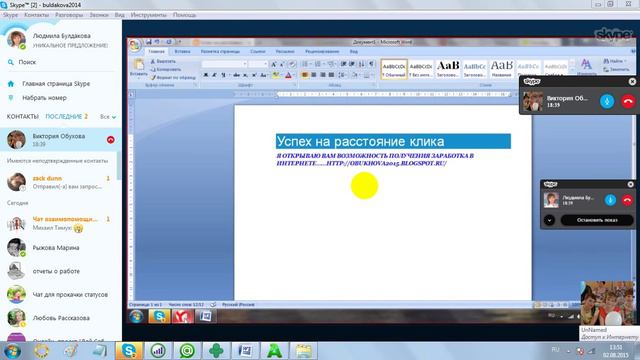640x360 pixels.
Task: Click Word Office button in shared screen
Action: pos(135,45)
